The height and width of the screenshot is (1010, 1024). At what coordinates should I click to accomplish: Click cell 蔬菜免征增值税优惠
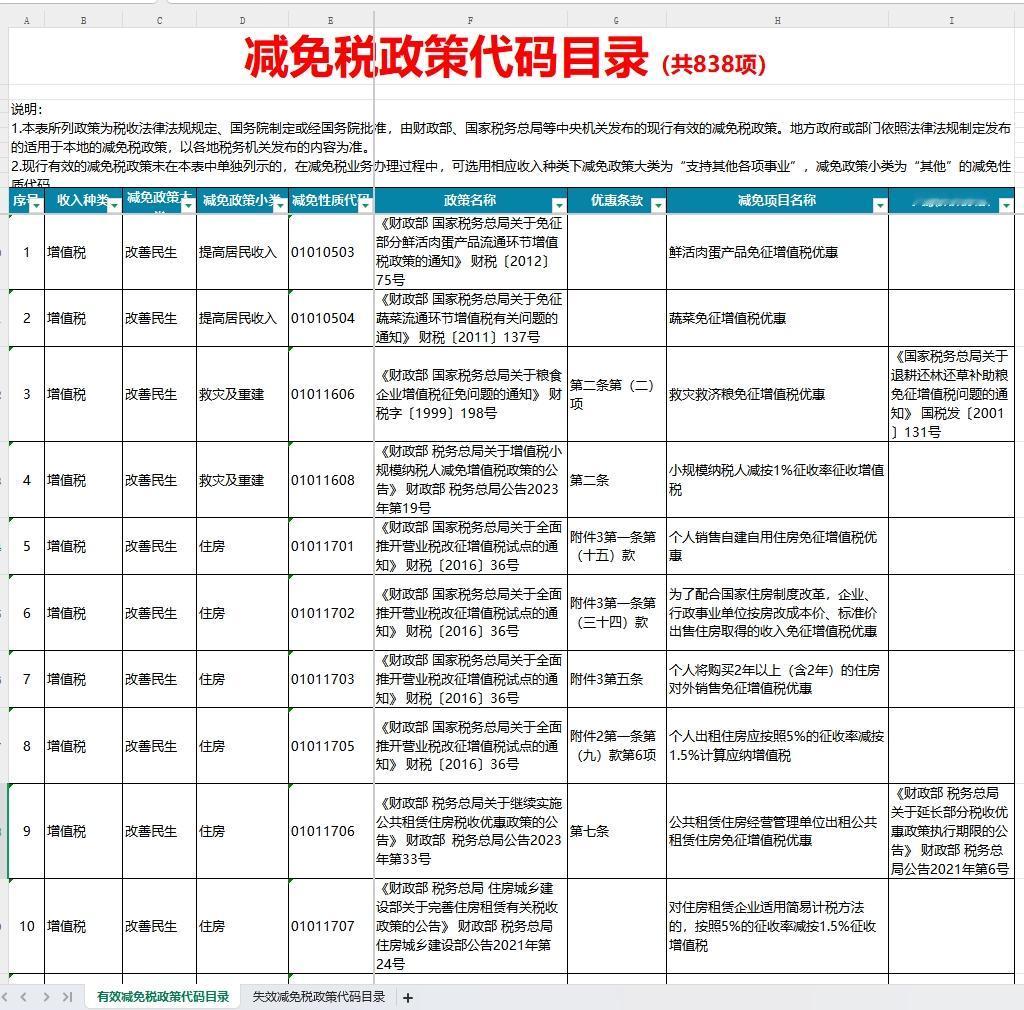click(x=777, y=318)
